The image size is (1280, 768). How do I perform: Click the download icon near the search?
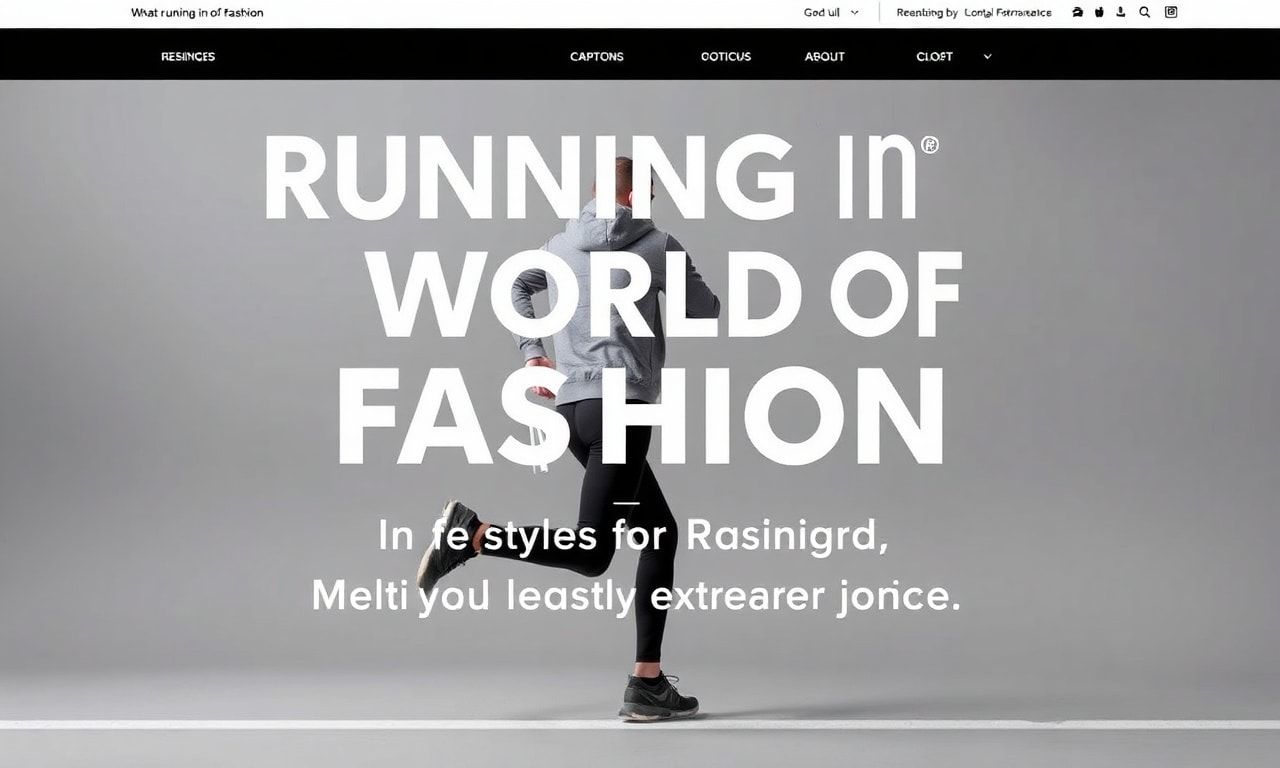[1120, 12]
